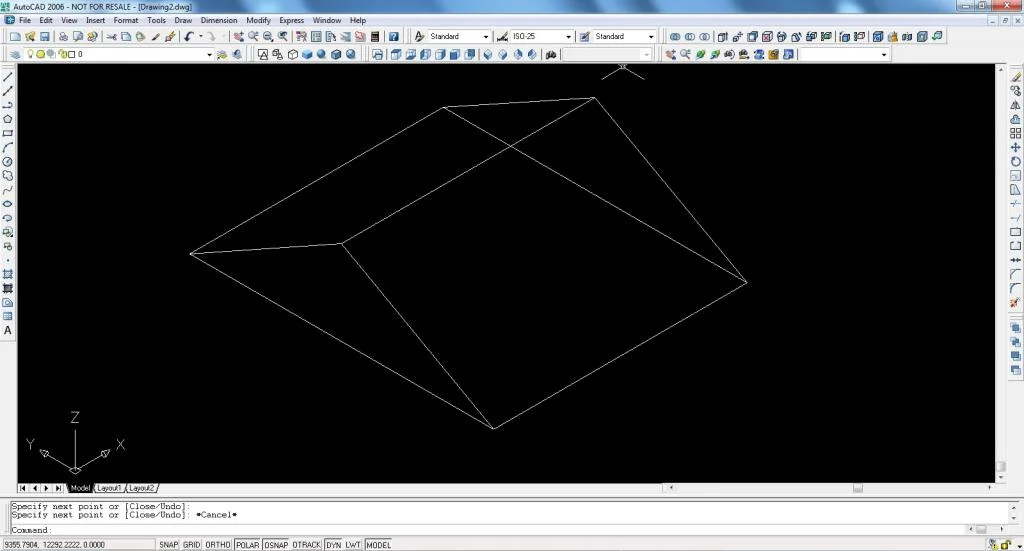Image resolution: width=1024 pixels, height=551 pixels.
Task: Select the Multiline Text tool
Action: tap(8, 330)
